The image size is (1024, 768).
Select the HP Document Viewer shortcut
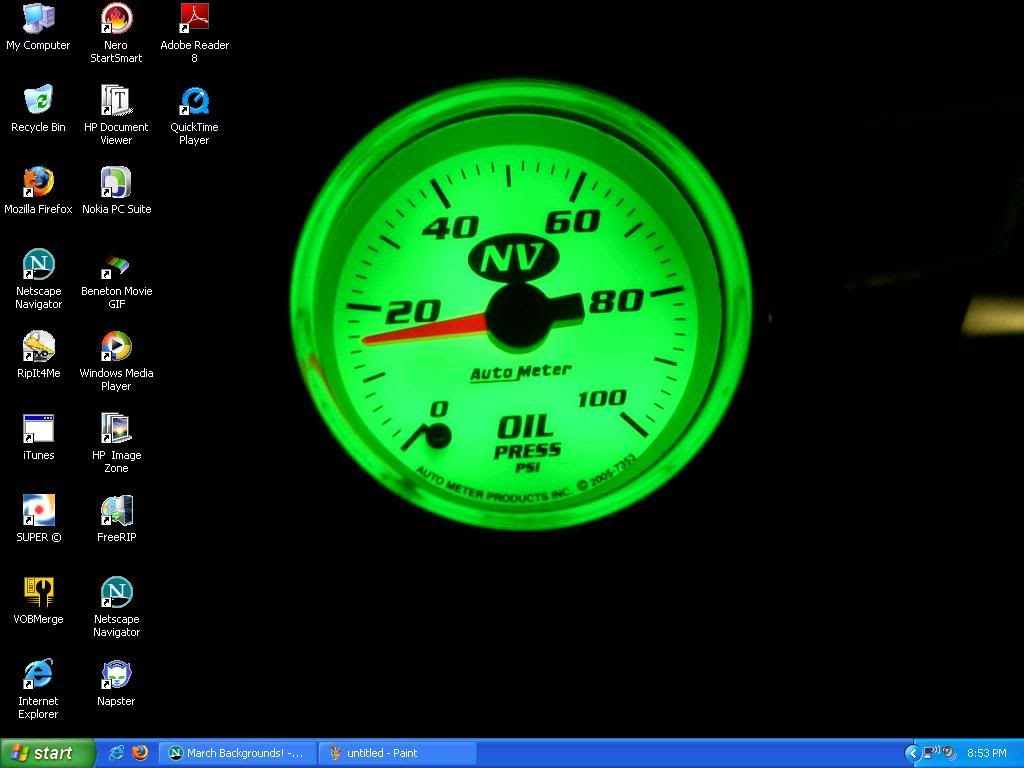pos(116,116)
